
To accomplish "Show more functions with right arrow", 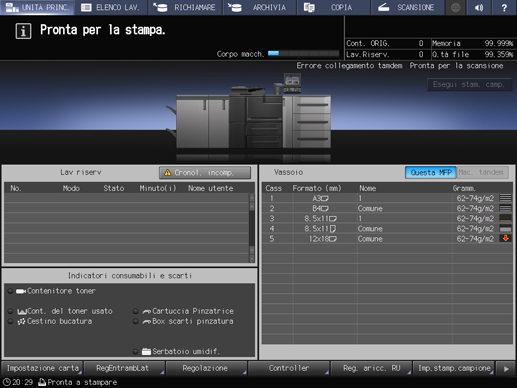I will pos(506,369).
